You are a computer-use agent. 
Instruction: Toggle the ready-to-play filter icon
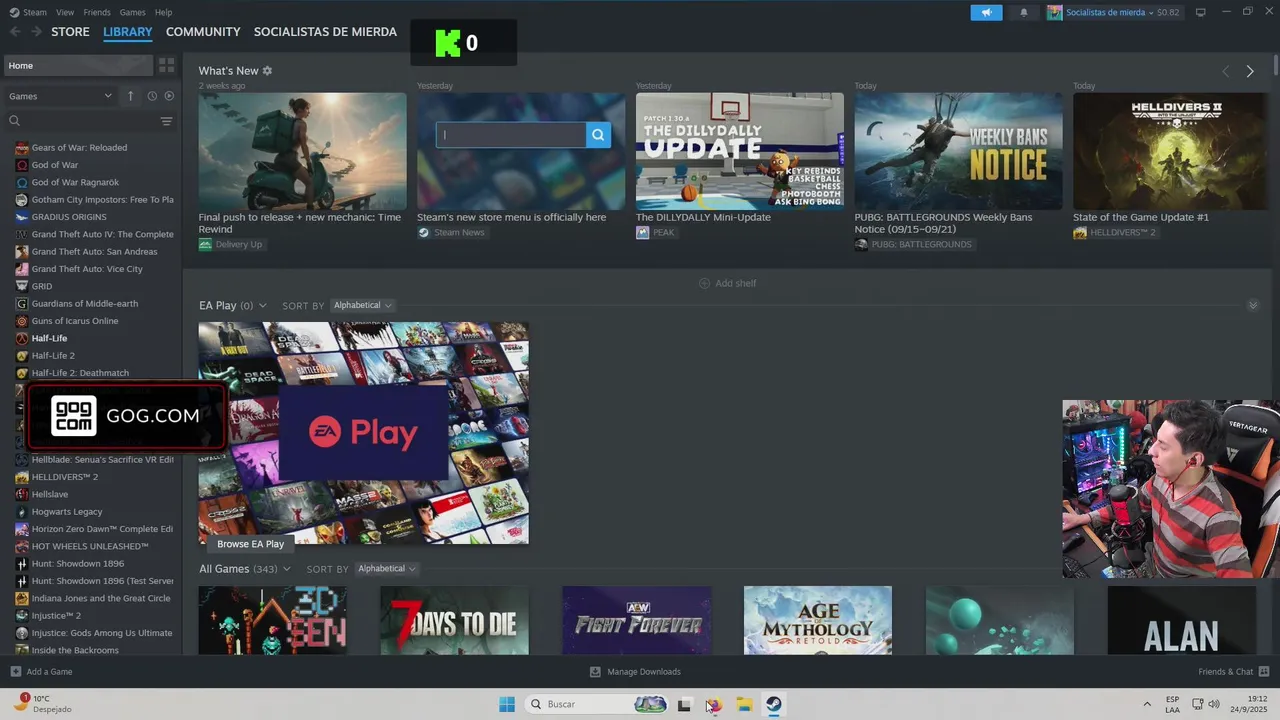(168, 96)
